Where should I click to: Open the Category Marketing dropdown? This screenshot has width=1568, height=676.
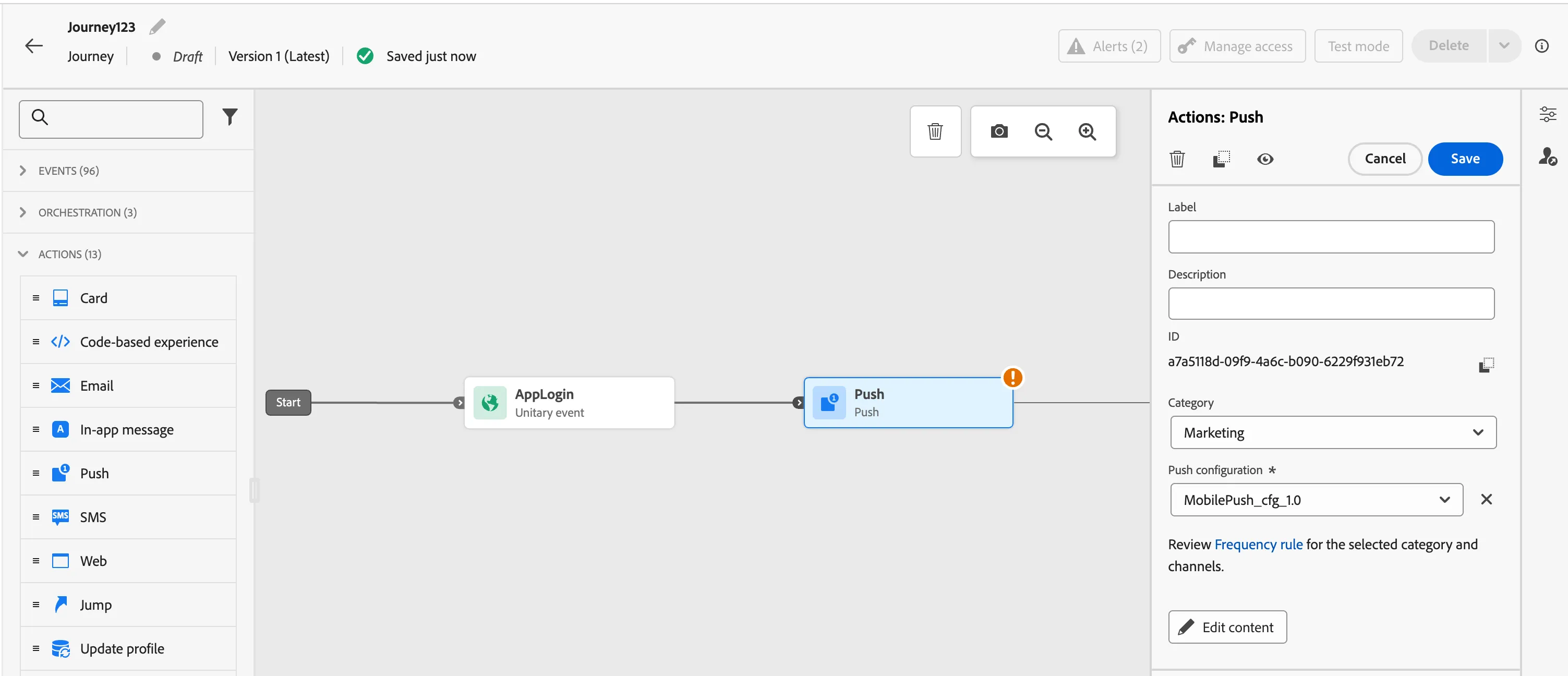click(x=1332, y=432)
